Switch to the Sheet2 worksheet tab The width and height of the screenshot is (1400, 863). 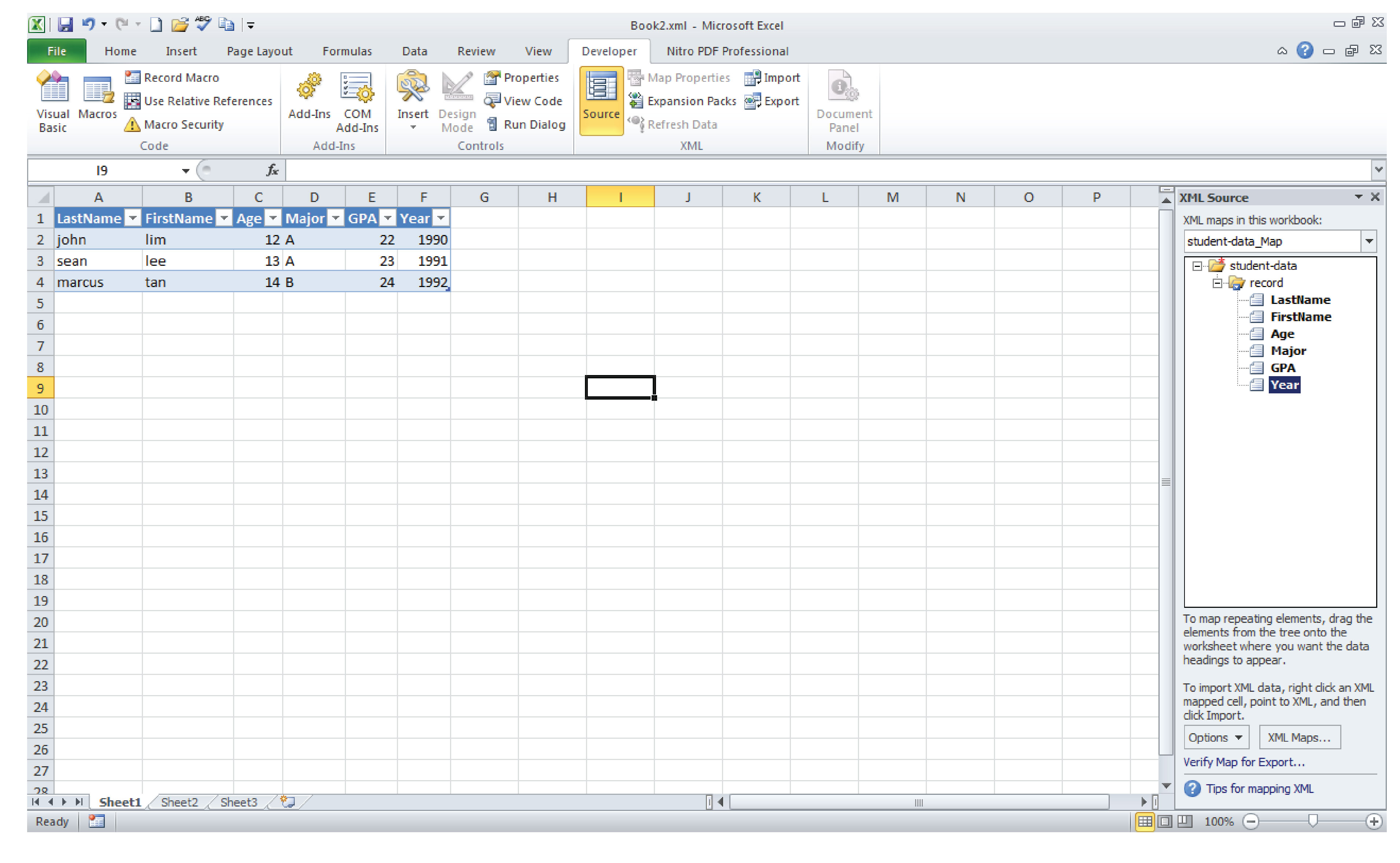(179, 802)
